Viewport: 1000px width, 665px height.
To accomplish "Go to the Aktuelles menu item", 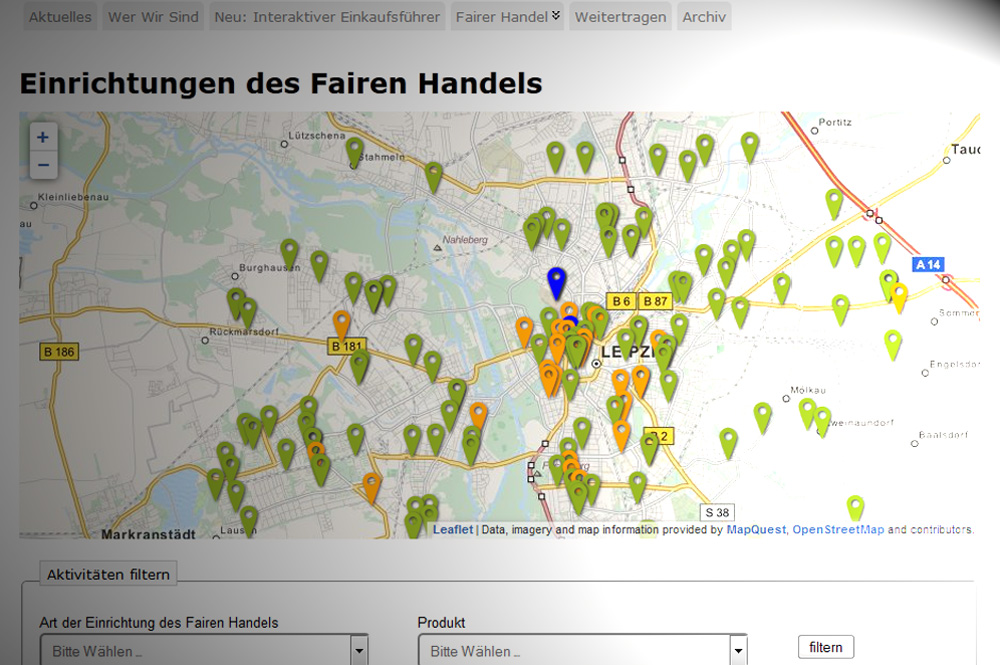I will [x=59, y=16].
